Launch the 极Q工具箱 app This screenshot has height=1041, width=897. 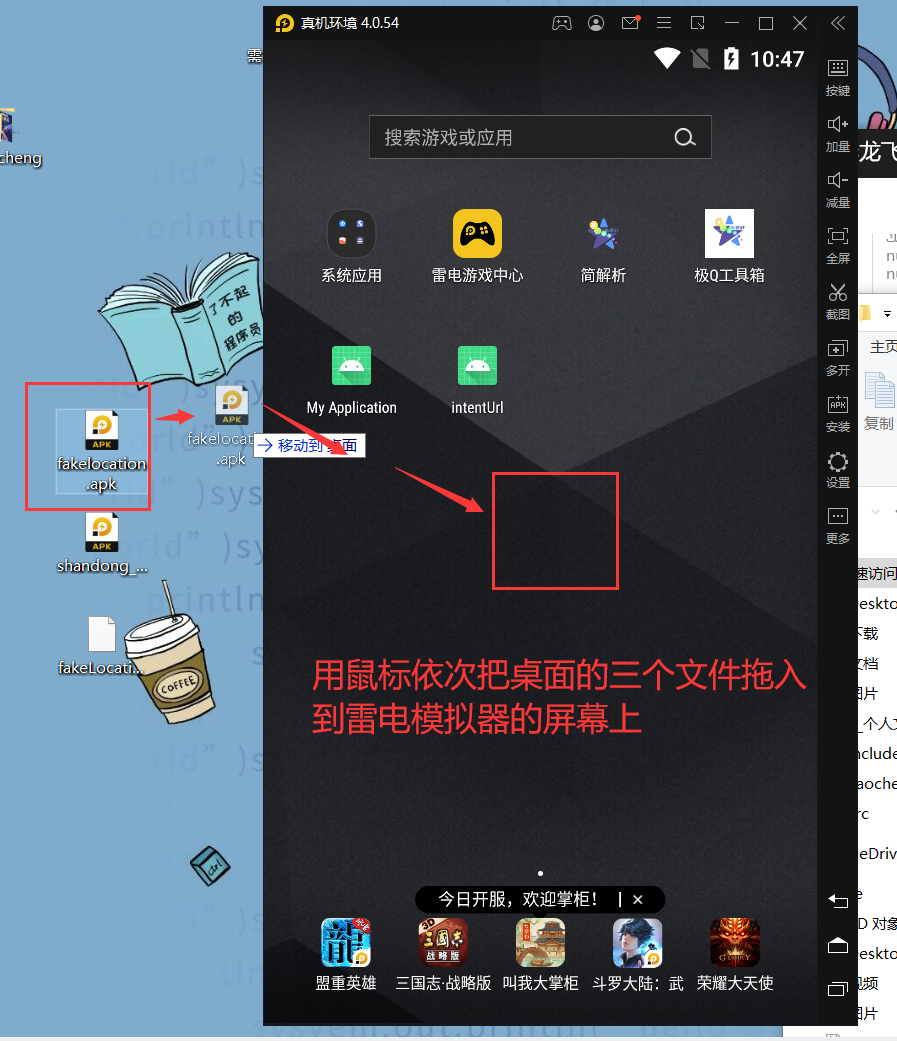coord(729,247)
